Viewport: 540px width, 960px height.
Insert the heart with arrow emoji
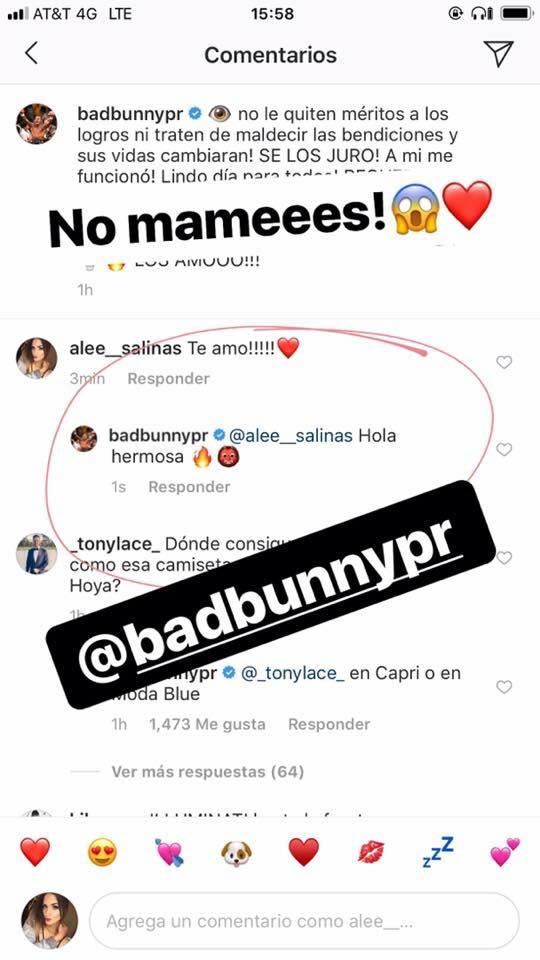(169, 852)
